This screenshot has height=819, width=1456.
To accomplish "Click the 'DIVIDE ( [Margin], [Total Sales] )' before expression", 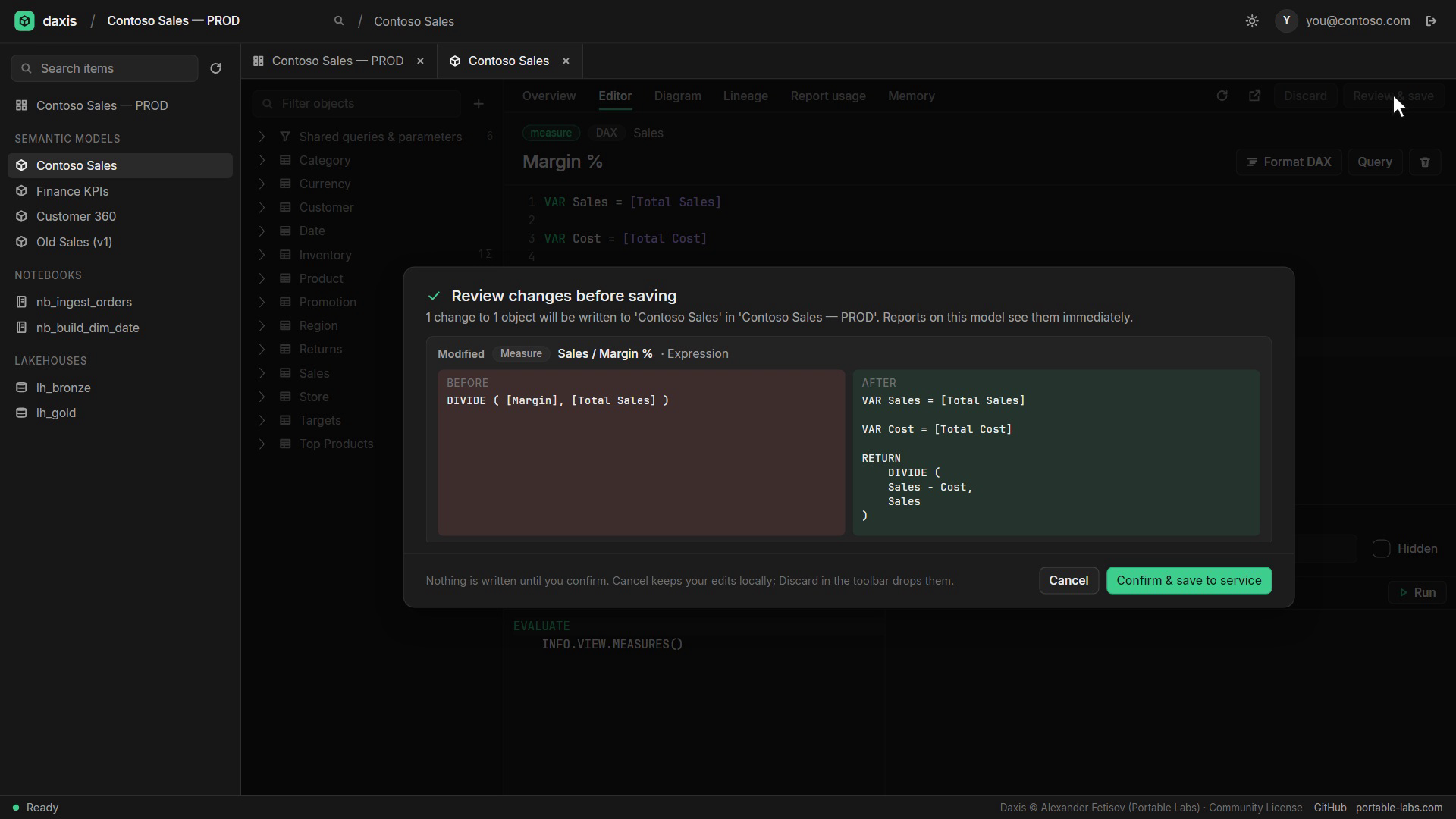I will pyautogui.click(x=558, y=400).
